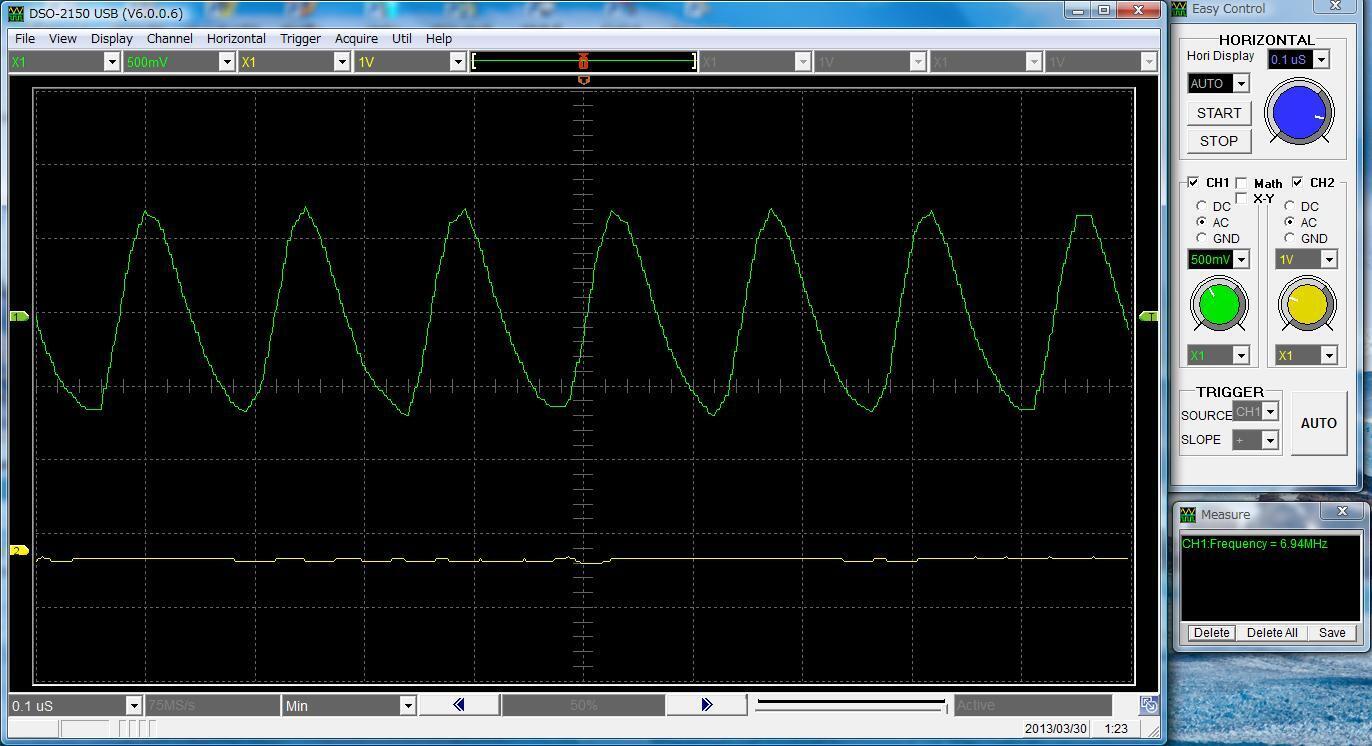Click the START button in Easy Control

[x=1218, y=112]
